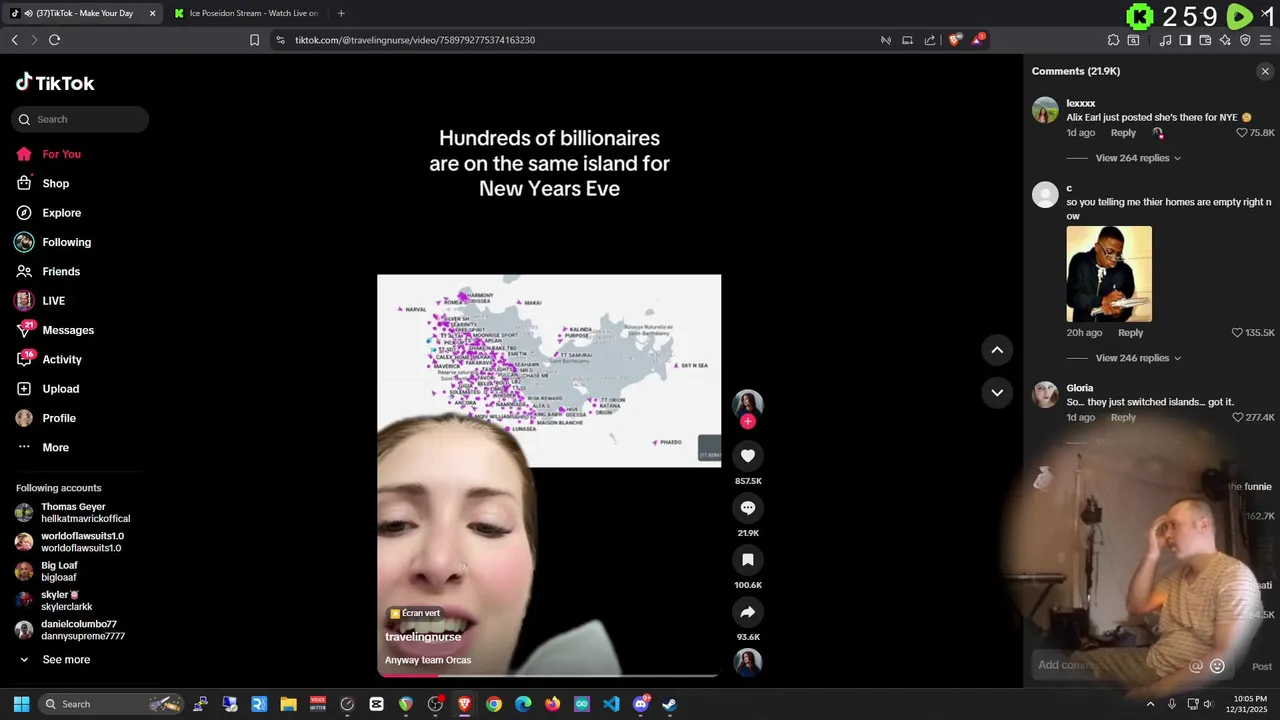
Task: Open Big Loaf account
Action: coord(47,571)
